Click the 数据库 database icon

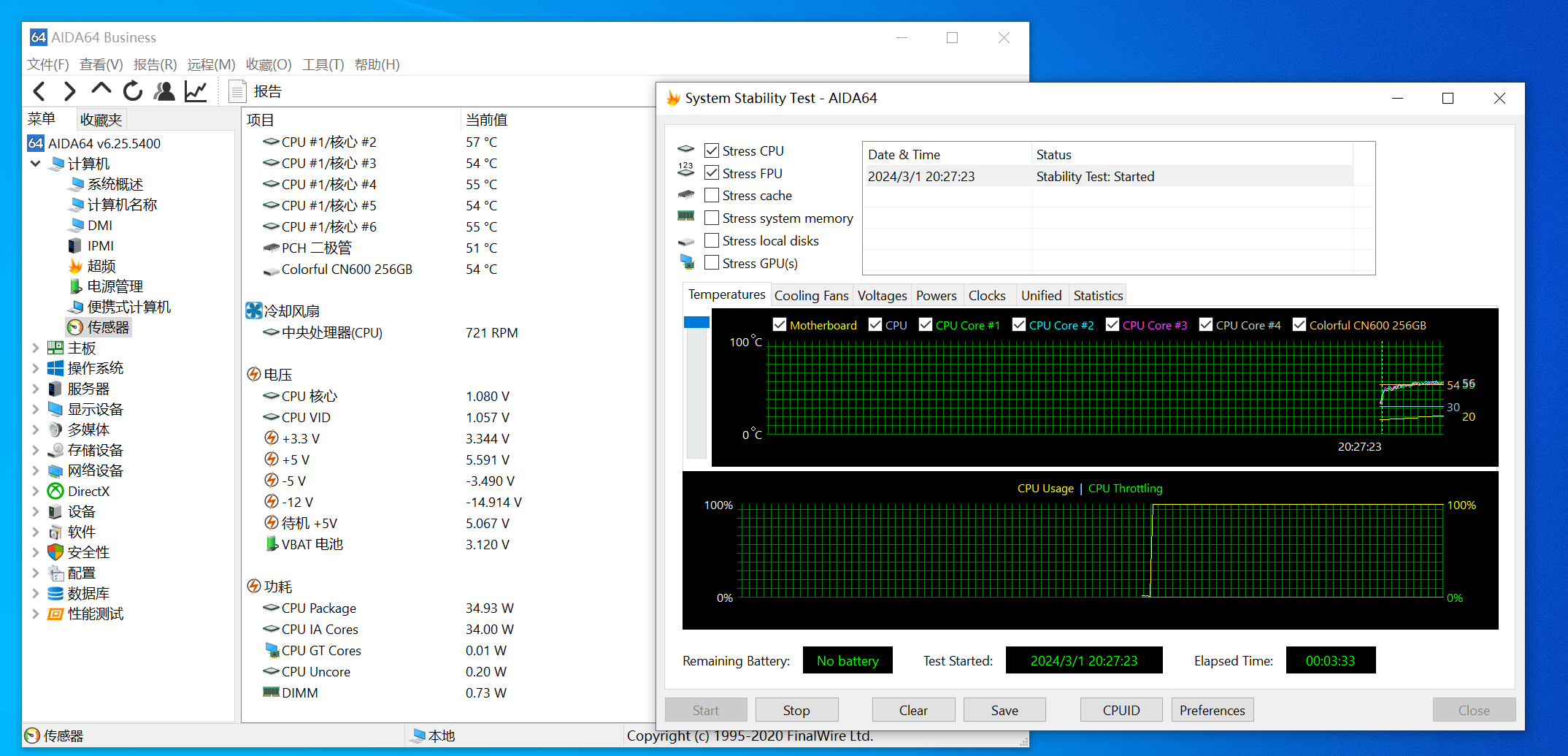(55, 593)
